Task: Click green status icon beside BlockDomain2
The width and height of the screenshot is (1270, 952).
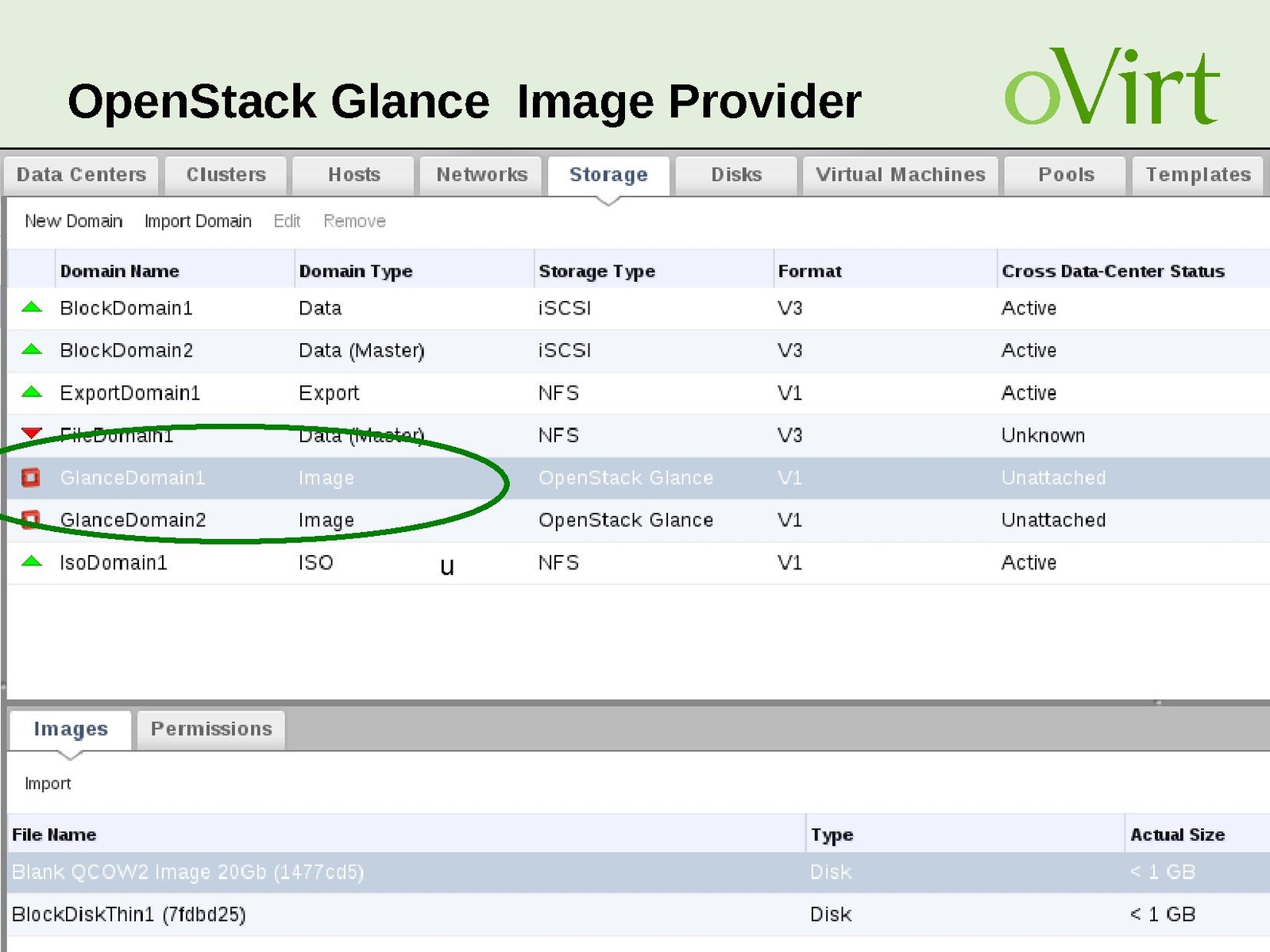Action: pyautogui.click(x=32, y=349)
